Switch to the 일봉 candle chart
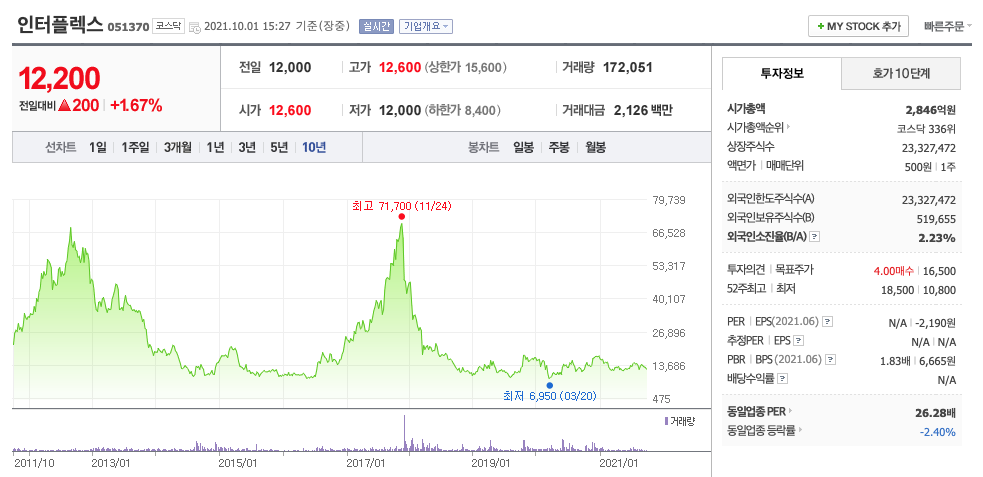 [523, 148]
